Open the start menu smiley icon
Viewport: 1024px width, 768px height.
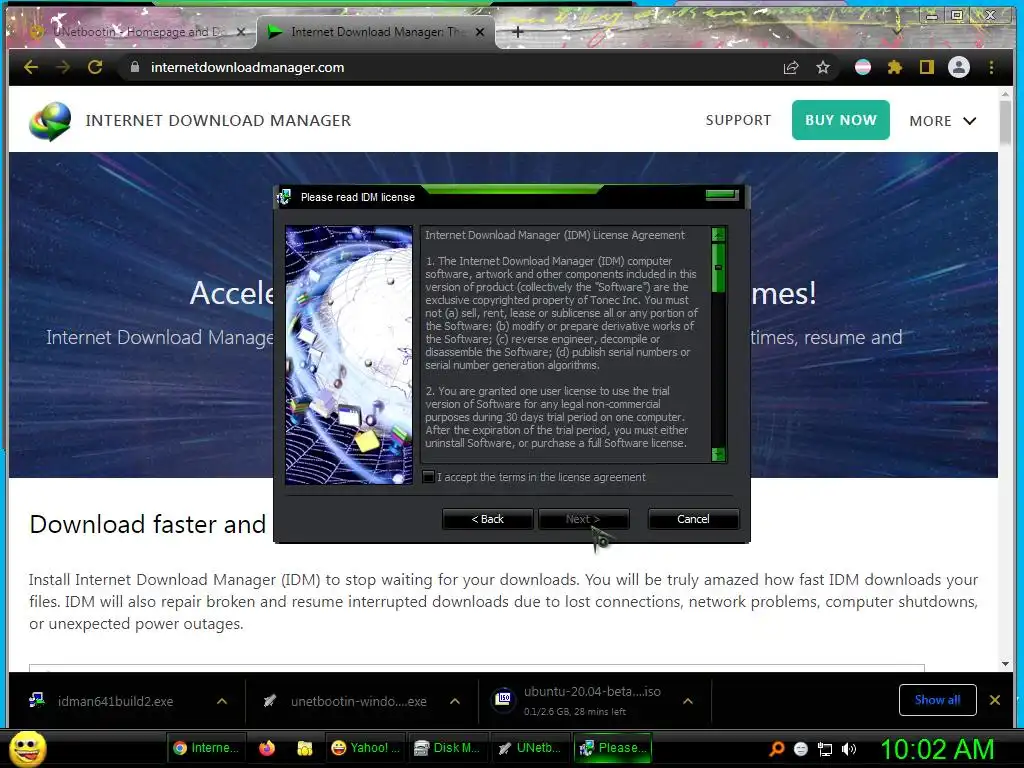[x=27, y=748]
